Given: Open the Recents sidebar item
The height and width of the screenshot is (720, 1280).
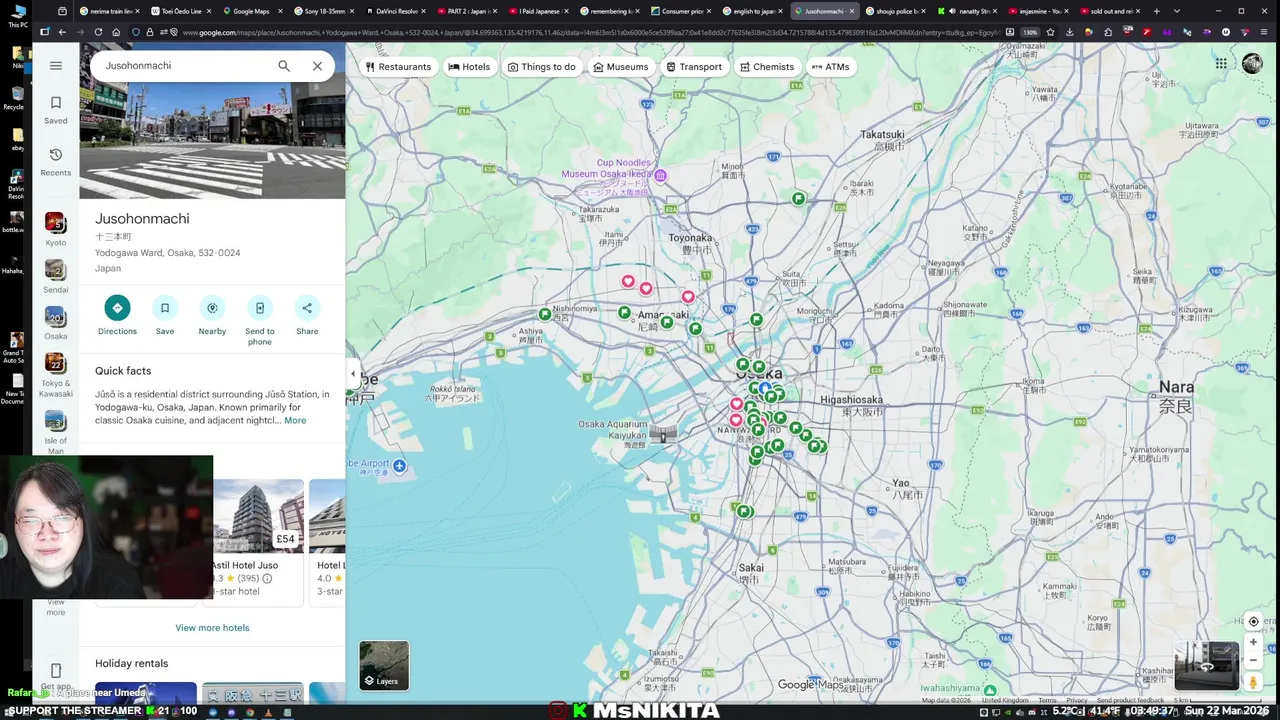Looking at the screenshot, I should pos(56,162).
